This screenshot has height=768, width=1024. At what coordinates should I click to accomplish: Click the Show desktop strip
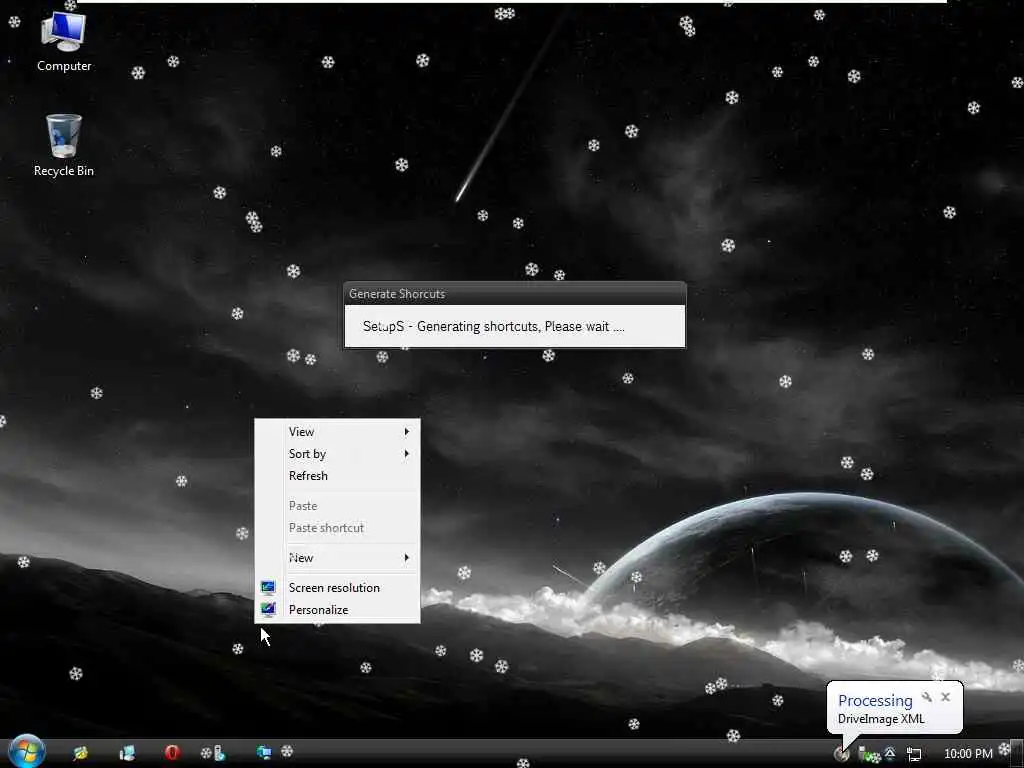1017,754
